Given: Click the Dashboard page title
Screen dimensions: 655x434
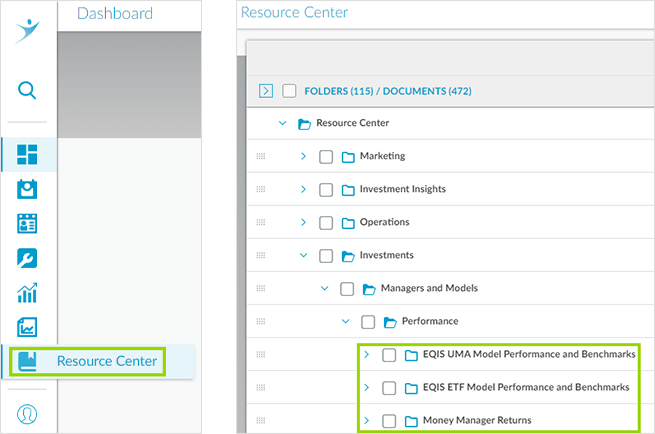Looking at the screenshot, I should pyautogui.click(x=115, y=13).
